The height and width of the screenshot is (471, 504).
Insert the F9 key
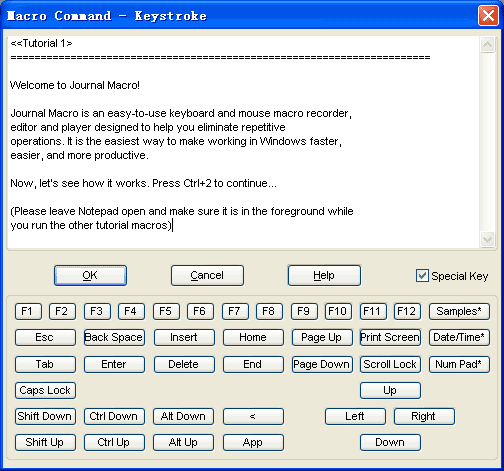click(304, 311)
